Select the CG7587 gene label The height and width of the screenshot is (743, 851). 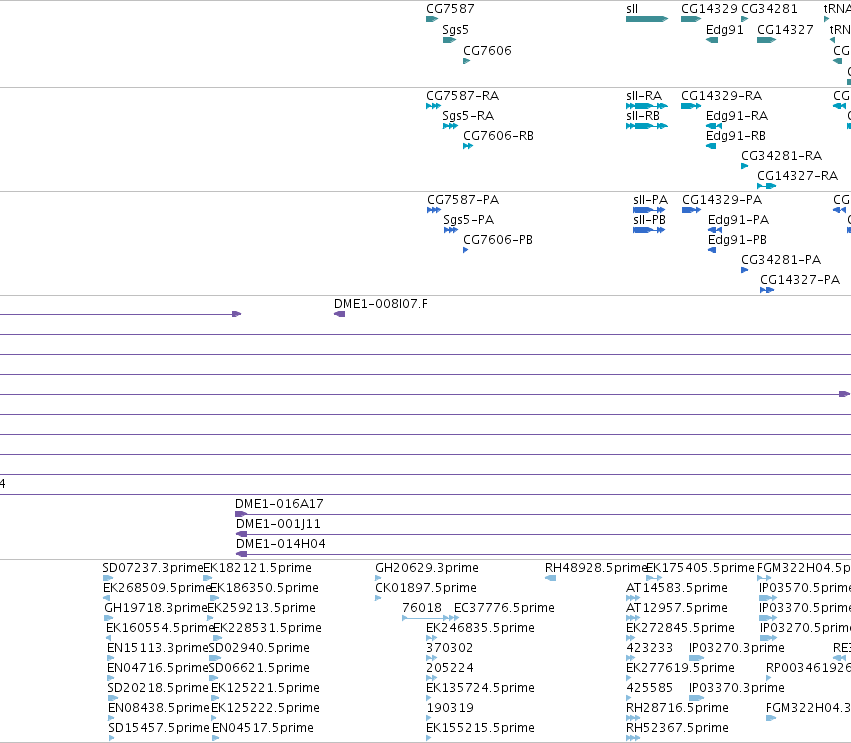pos(450,9)
